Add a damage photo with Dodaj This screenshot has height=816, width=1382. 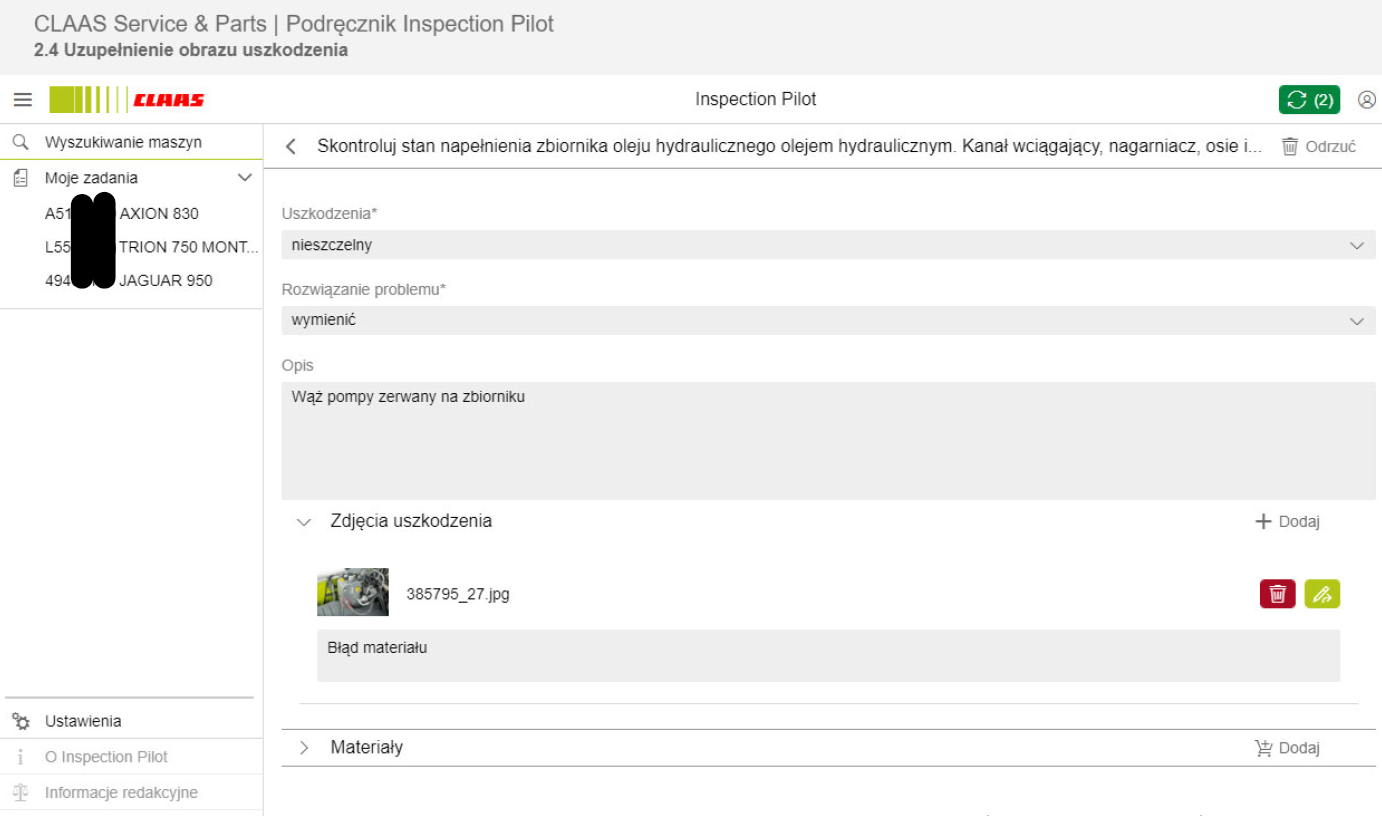[x=1288, y=522]
